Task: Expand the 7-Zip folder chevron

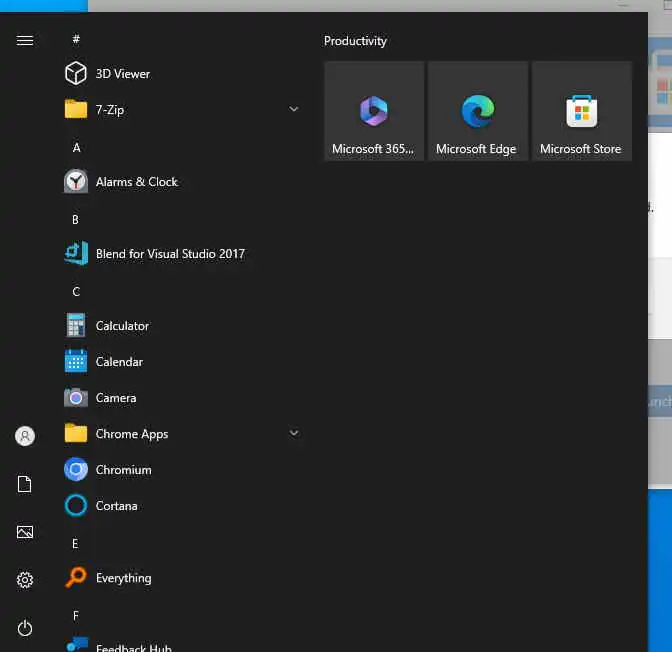Action: point(294,109)
